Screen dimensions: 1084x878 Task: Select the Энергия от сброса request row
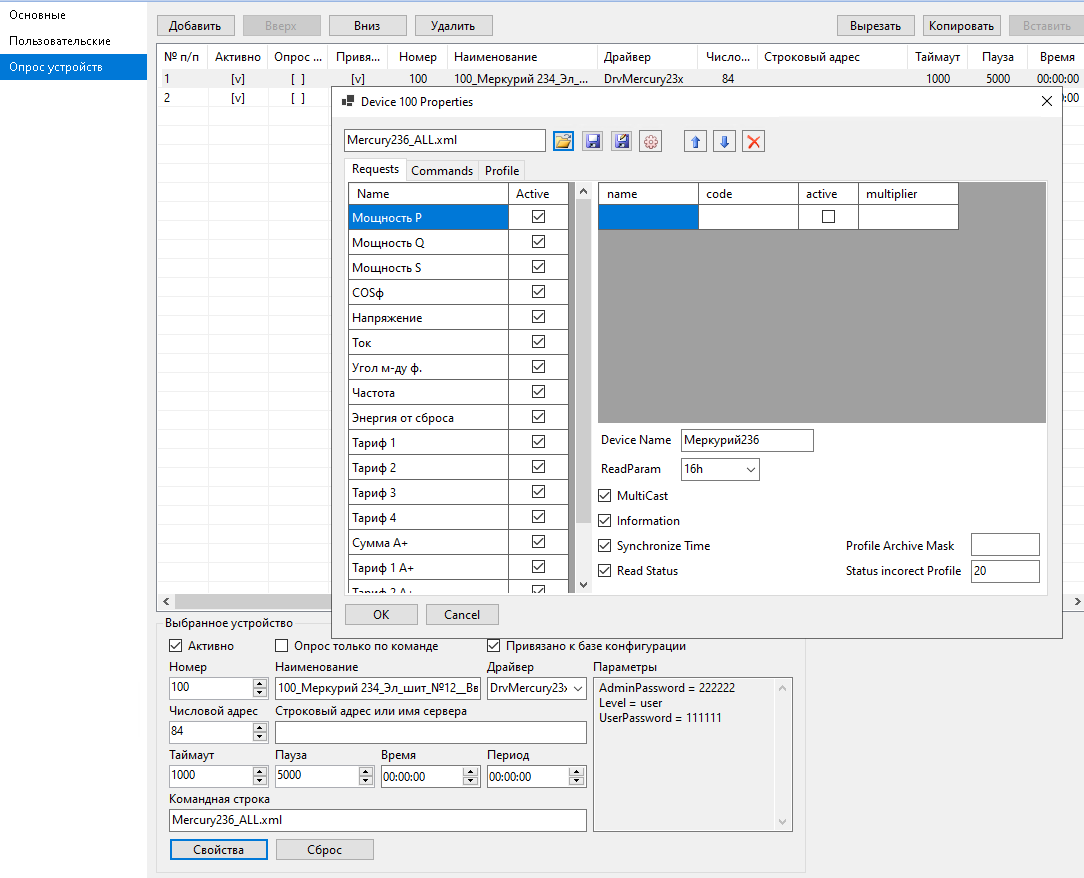[x=428, y=418]
